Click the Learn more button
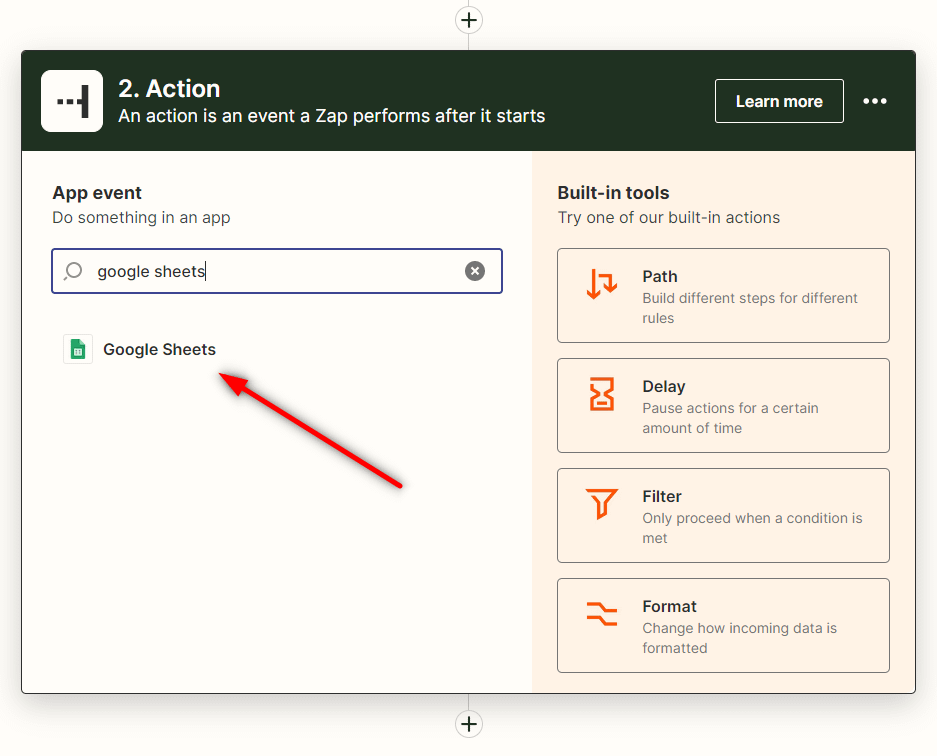937x756 pixels. point(779,101)
